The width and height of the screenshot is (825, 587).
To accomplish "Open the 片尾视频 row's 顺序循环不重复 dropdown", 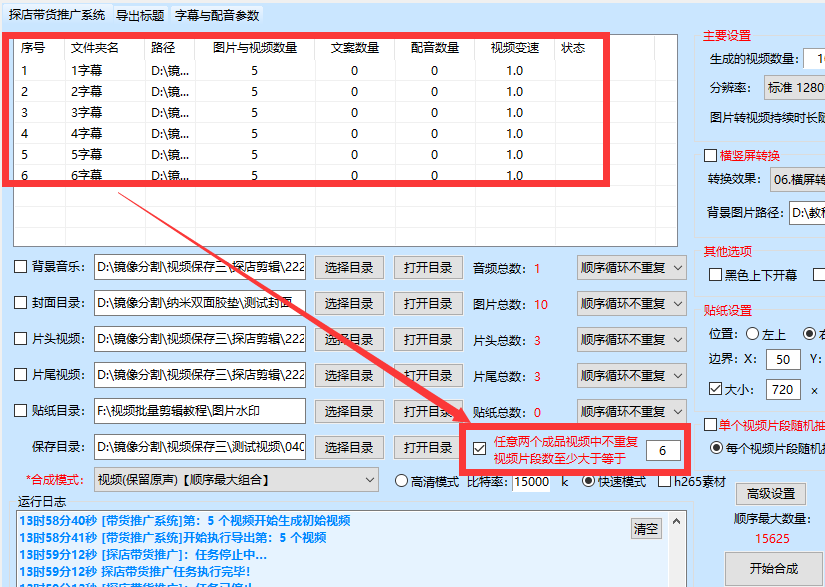I will (631, 376).
